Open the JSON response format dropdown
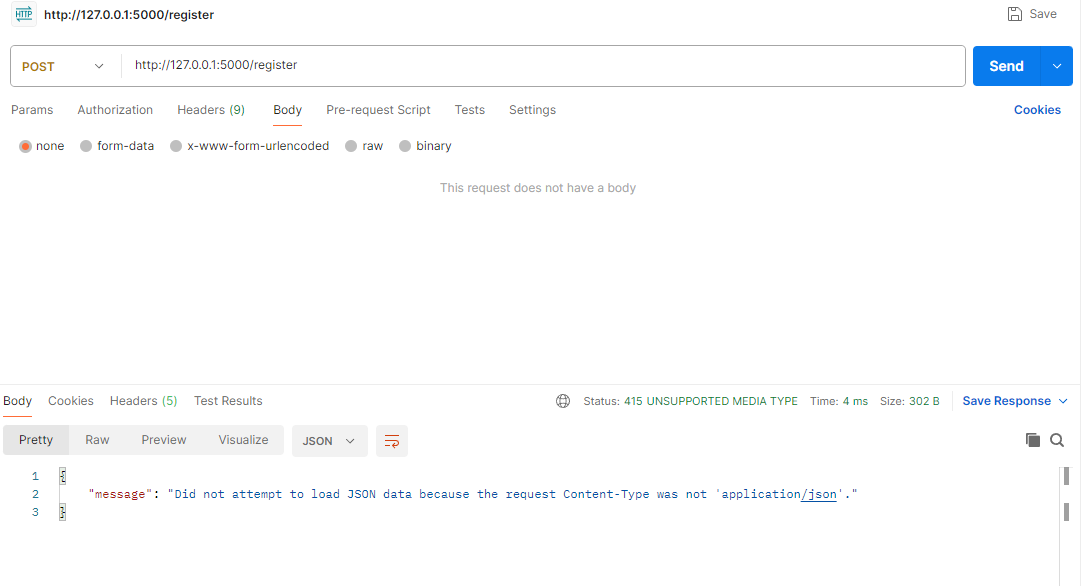The height and width of the screenshot is (586, 1084). coord(329,440)
